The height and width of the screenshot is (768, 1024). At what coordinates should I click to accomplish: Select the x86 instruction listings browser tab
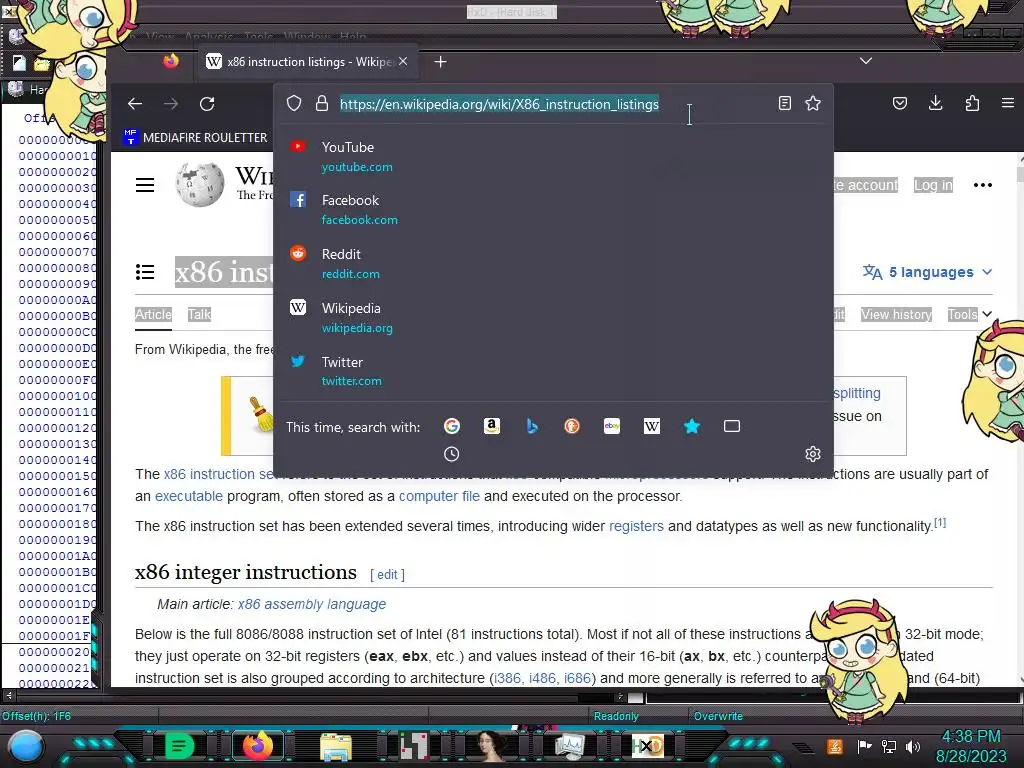coord(307,61)
